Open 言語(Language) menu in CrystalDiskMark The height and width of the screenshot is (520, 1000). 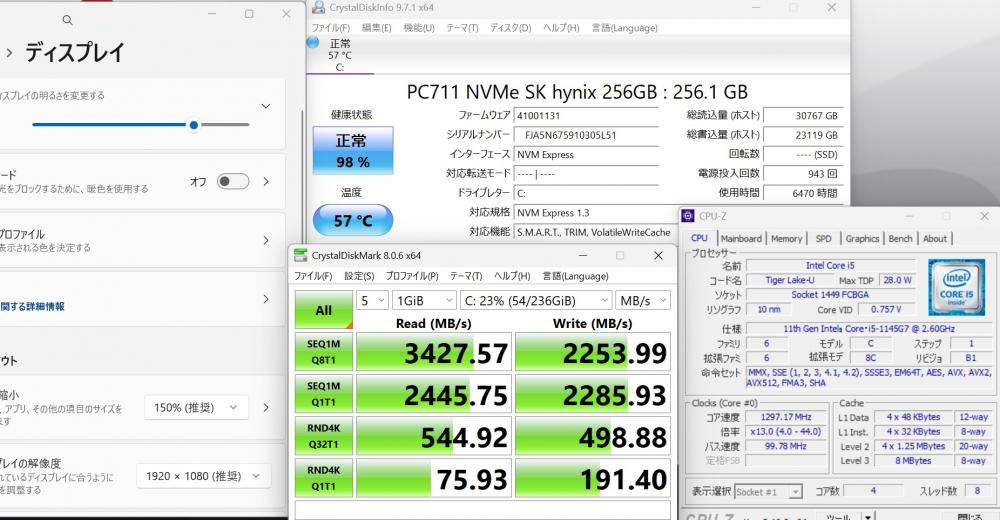tap(575, 276)
